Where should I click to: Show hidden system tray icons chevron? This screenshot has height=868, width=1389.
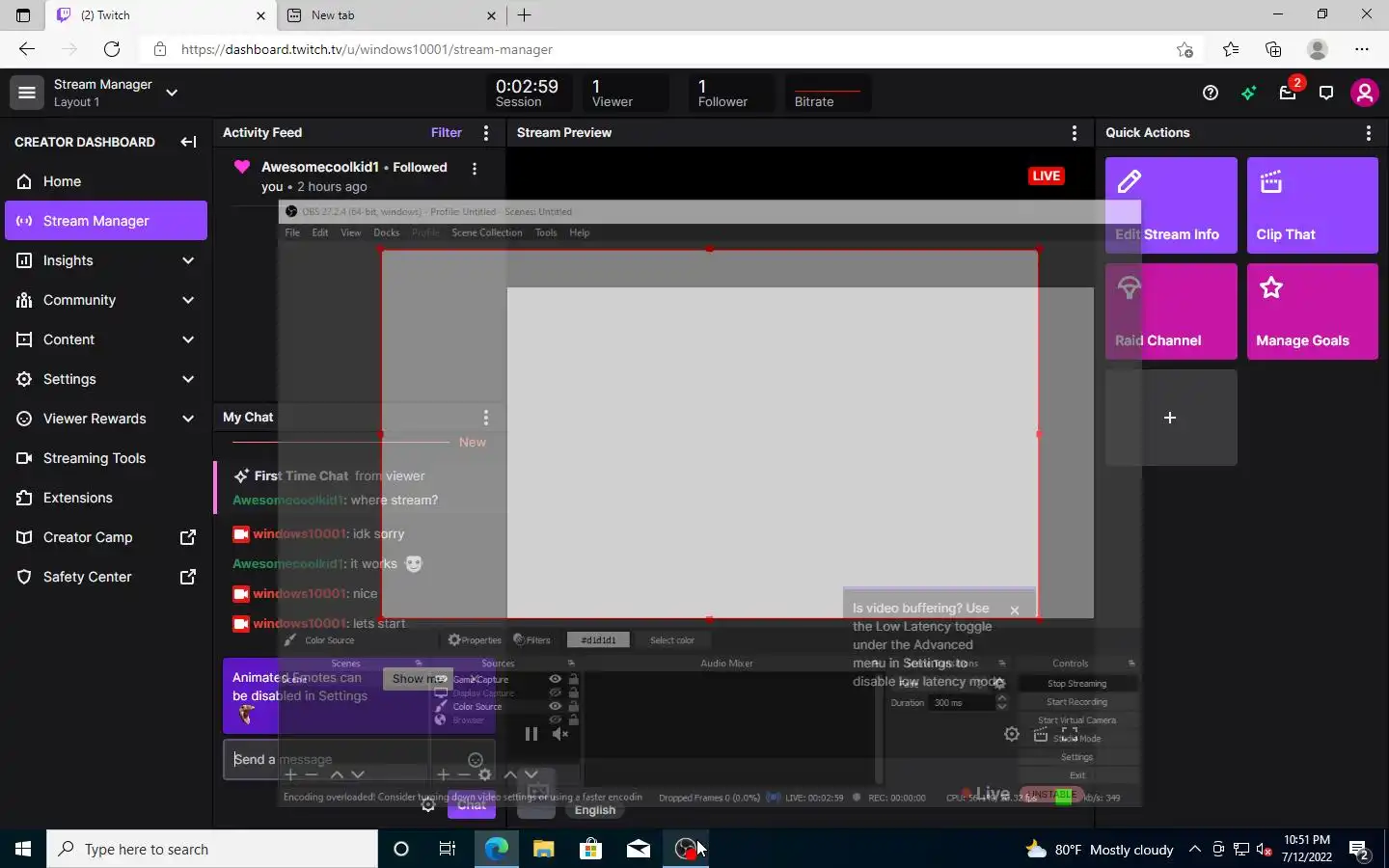point(1195,849)
